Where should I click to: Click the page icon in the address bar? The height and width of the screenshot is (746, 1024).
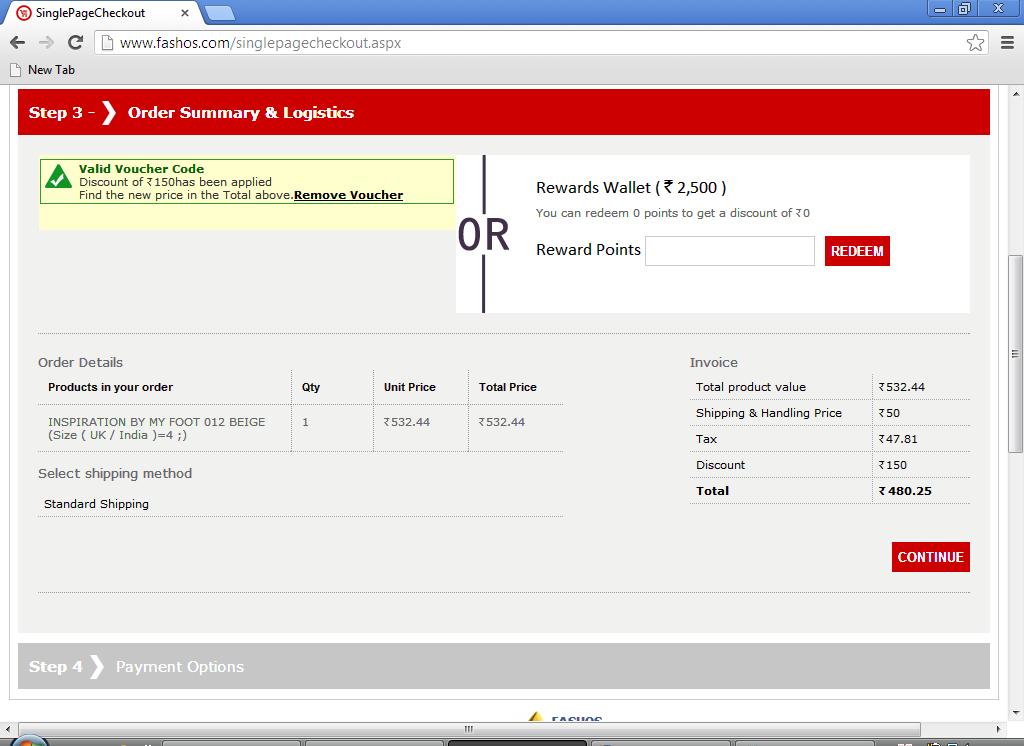[x=107, y=43]
